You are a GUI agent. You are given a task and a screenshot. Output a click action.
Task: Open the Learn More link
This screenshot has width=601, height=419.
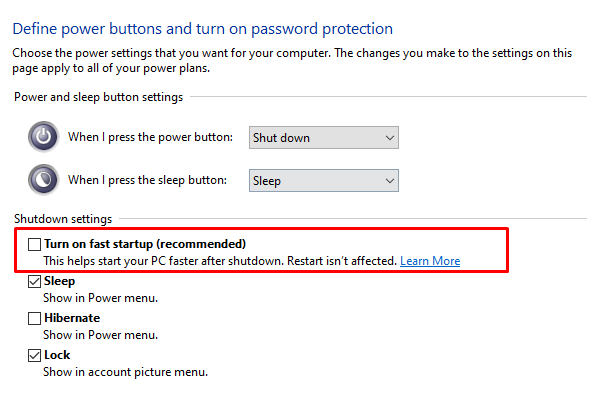pos(430,261)
